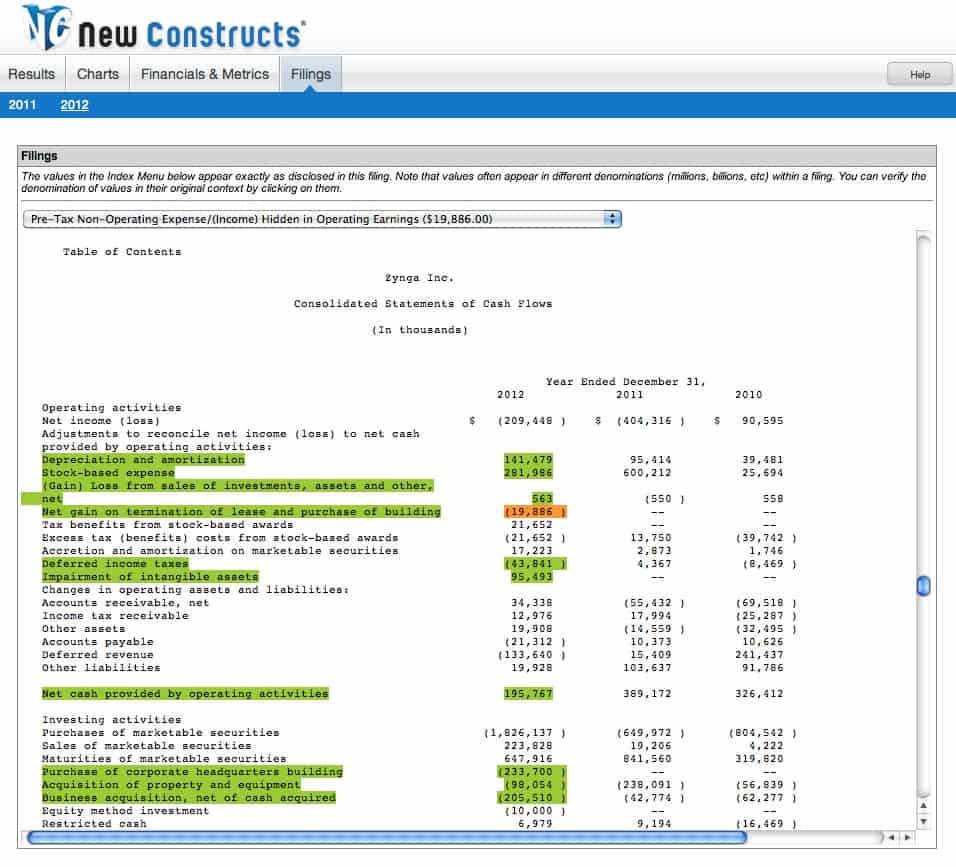
Task: Click 'Purchase of corporate headquarters building' label
Action: tap(192, 772)
